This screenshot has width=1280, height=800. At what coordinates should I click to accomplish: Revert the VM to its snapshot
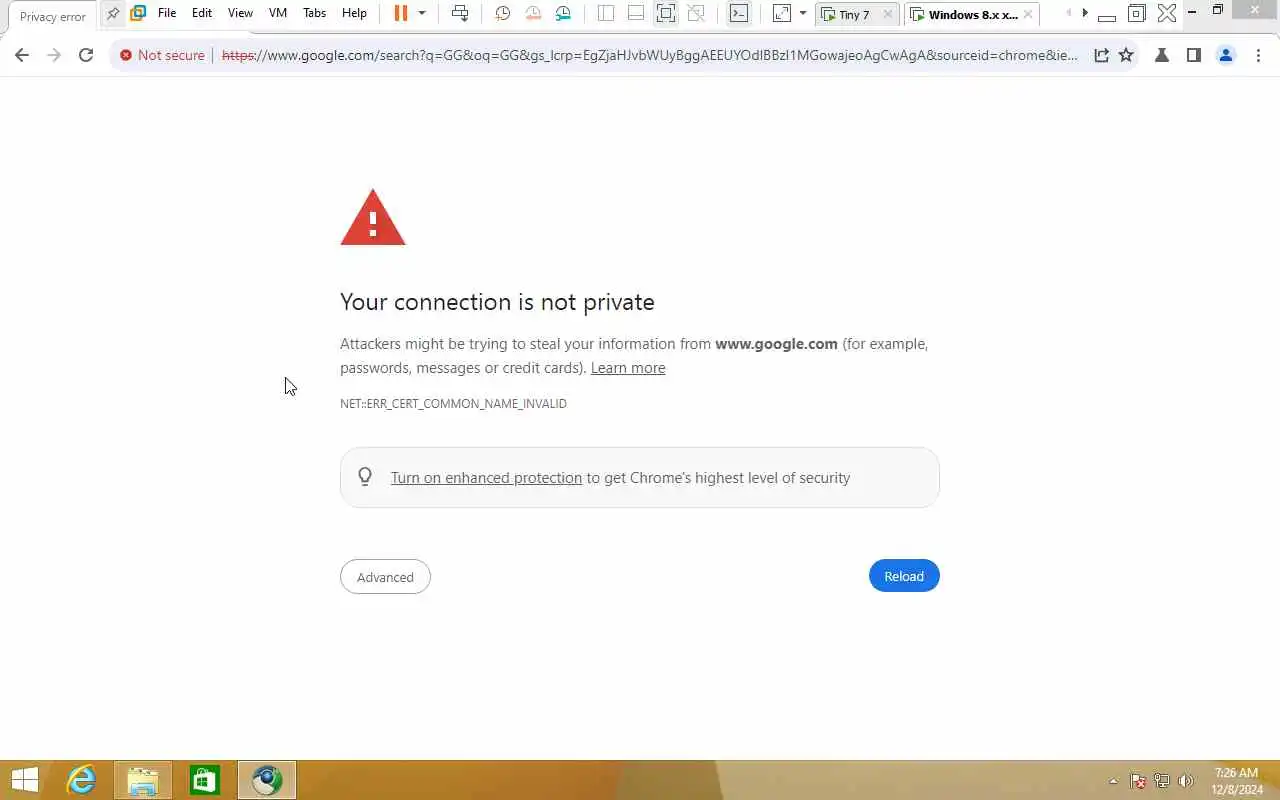[x=533, y=14]
